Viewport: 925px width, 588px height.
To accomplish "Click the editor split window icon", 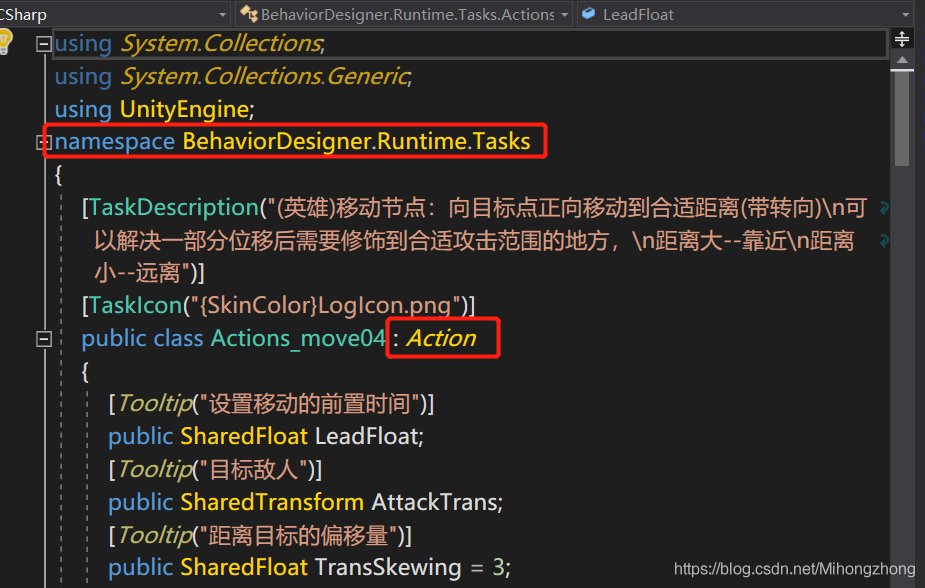I will 901,40.
